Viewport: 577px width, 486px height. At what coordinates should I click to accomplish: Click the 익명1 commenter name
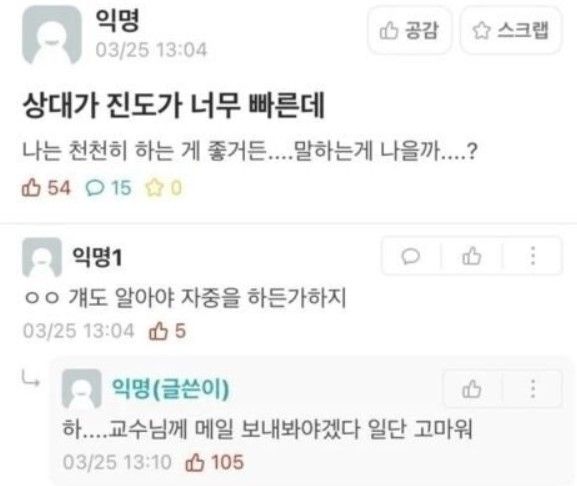97,257
